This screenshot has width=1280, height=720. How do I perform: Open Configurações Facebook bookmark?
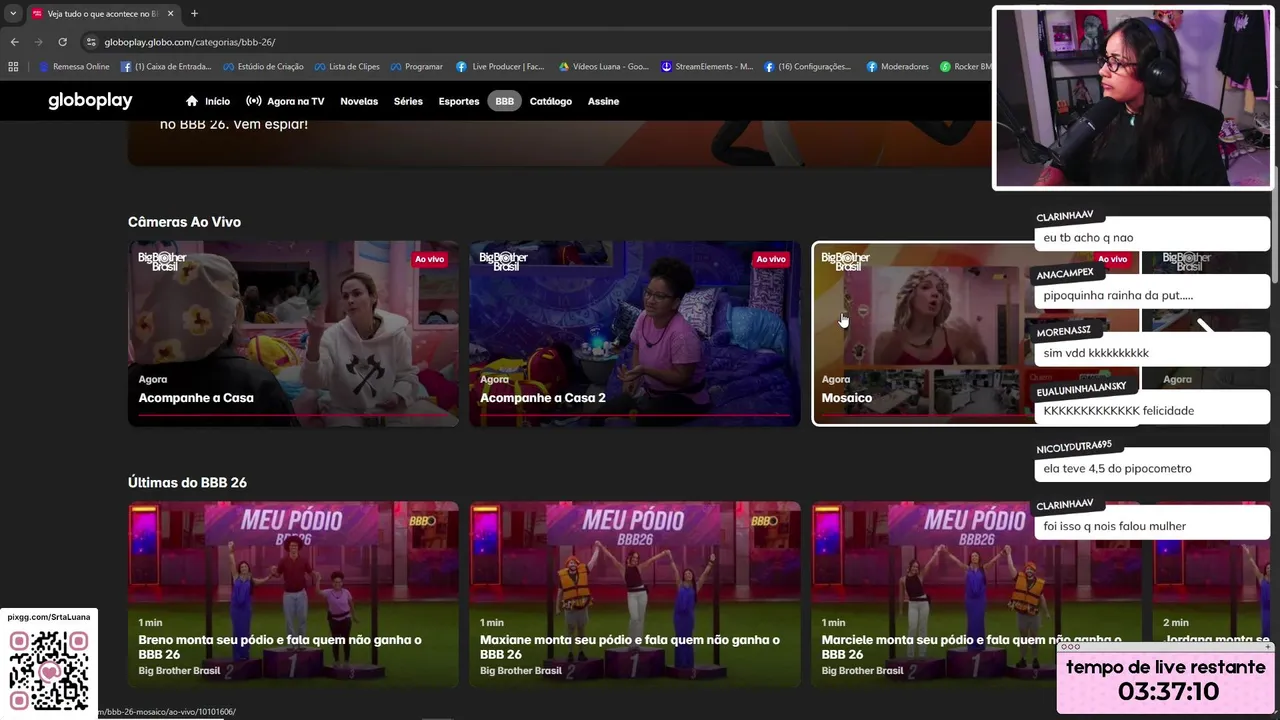pos(807,67)
